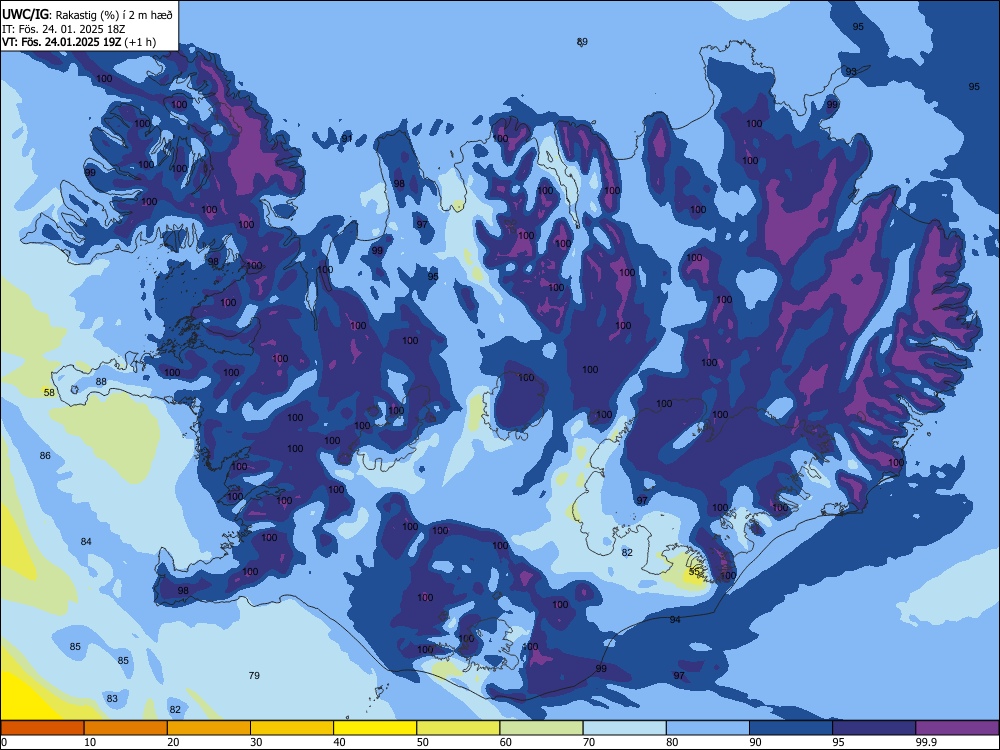Pick the pale yellow 50–60 legend swatch

459,728
